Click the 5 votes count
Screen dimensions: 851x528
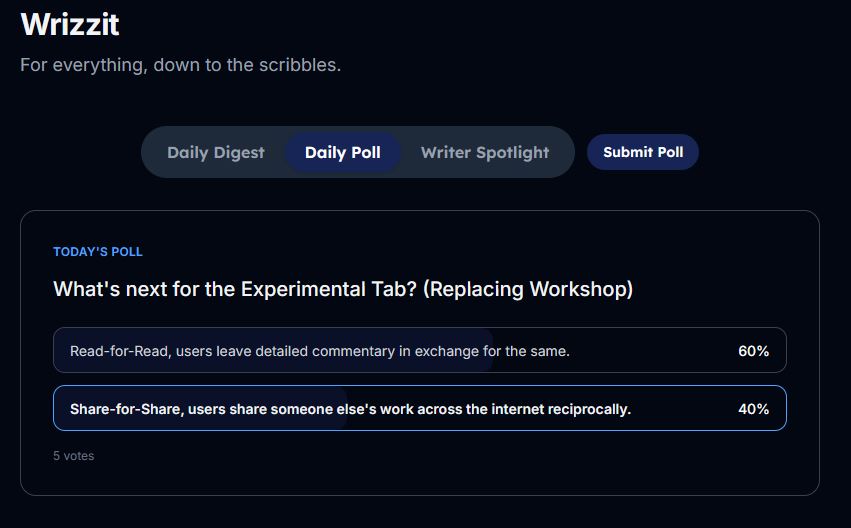click(x=74, y=456)
